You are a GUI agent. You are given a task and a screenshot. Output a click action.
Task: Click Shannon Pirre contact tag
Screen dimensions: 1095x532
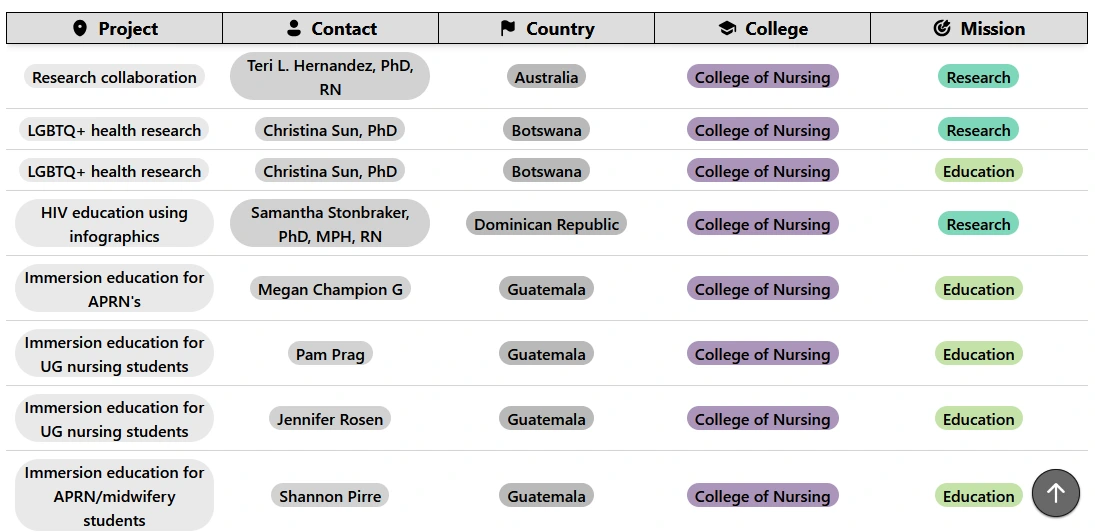[330, 496]
